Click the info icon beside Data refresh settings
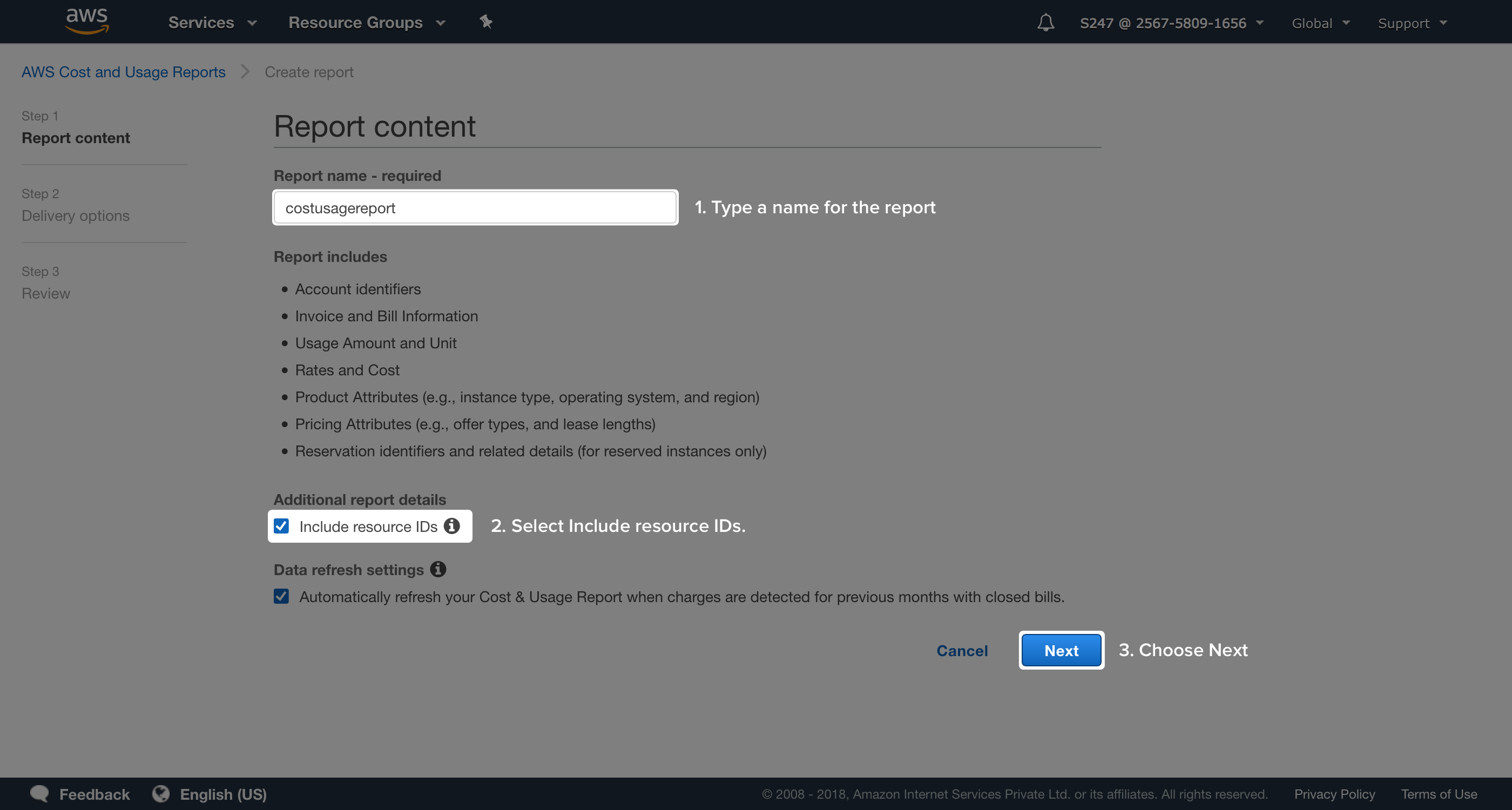 click(438, 569)
